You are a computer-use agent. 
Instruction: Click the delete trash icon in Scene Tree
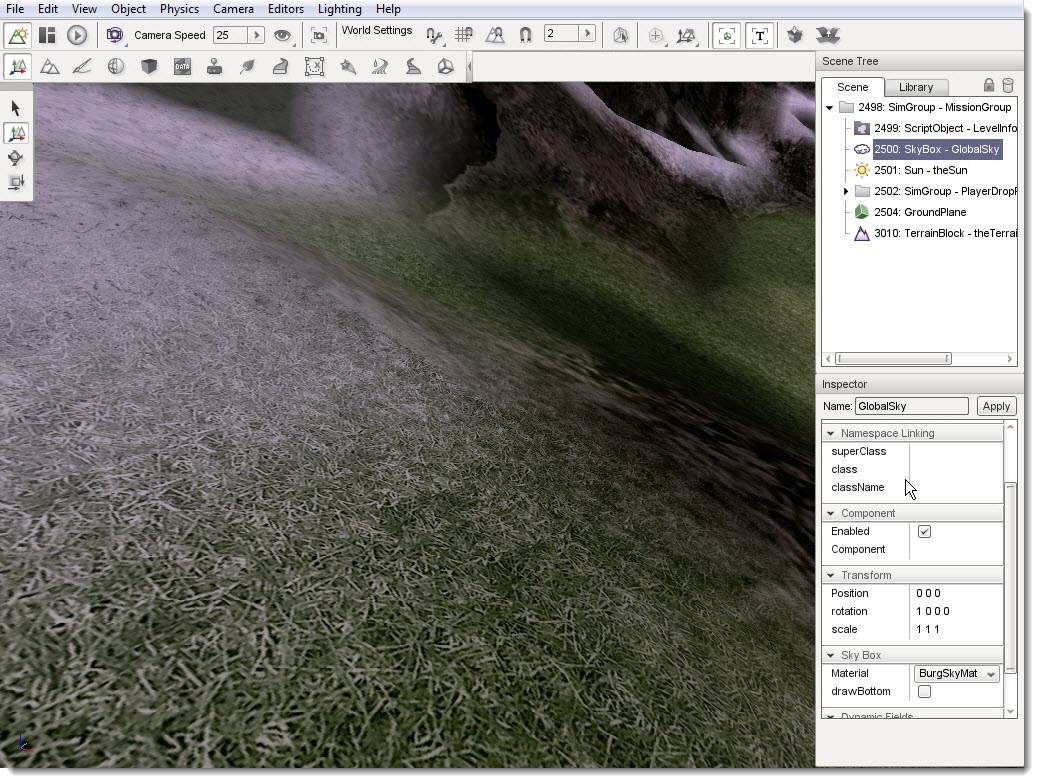[x=1008, y=86]
